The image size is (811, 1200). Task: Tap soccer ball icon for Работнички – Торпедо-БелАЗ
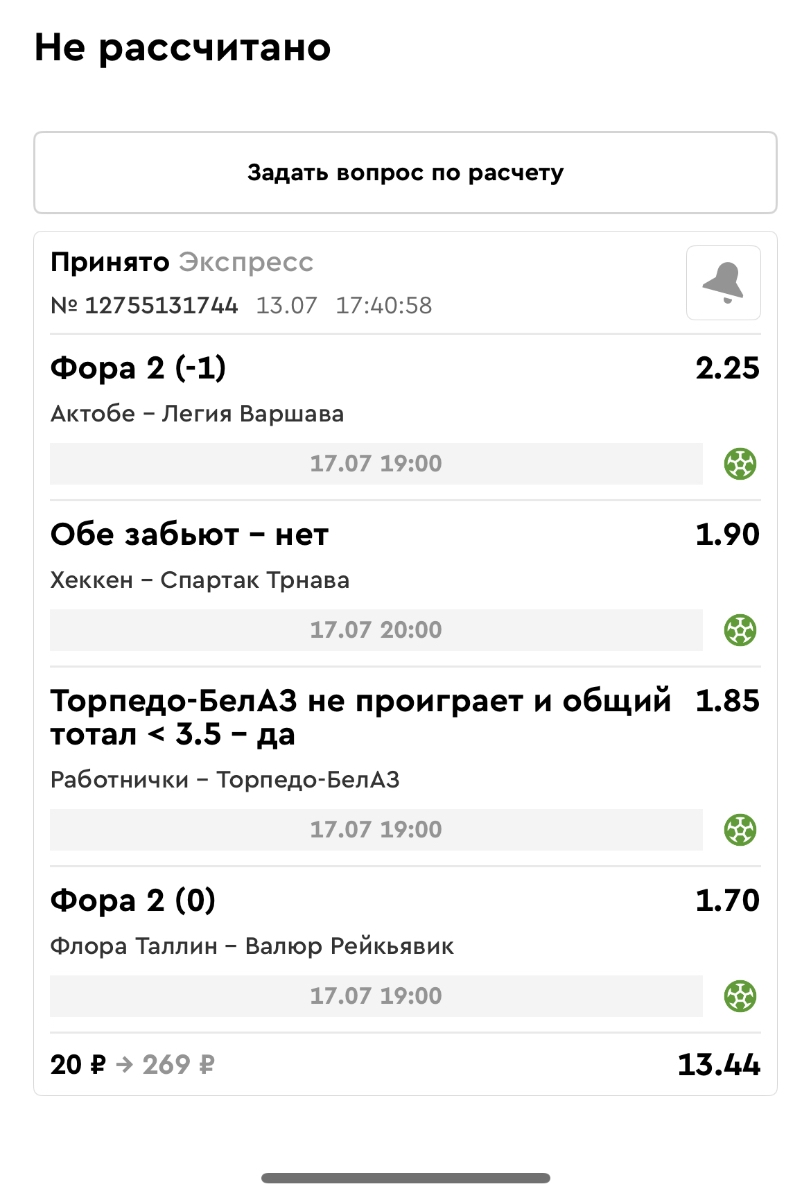[740, 830]
